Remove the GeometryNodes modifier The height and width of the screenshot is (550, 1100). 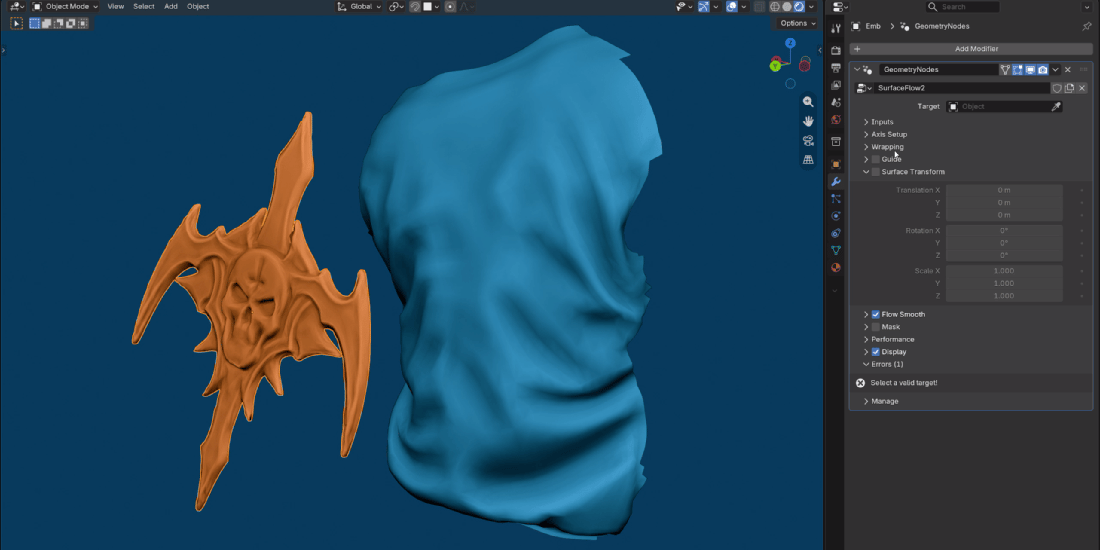1068,69
